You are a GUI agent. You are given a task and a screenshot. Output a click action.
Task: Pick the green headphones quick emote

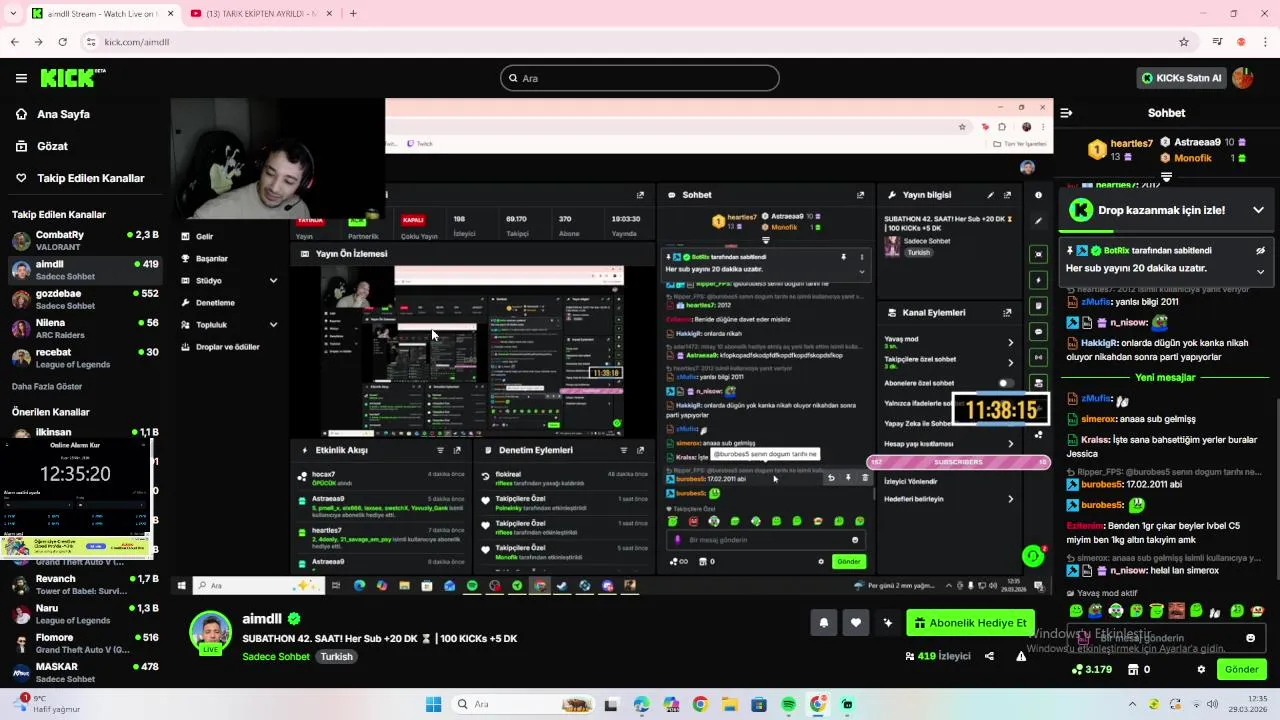[1116, 610]
